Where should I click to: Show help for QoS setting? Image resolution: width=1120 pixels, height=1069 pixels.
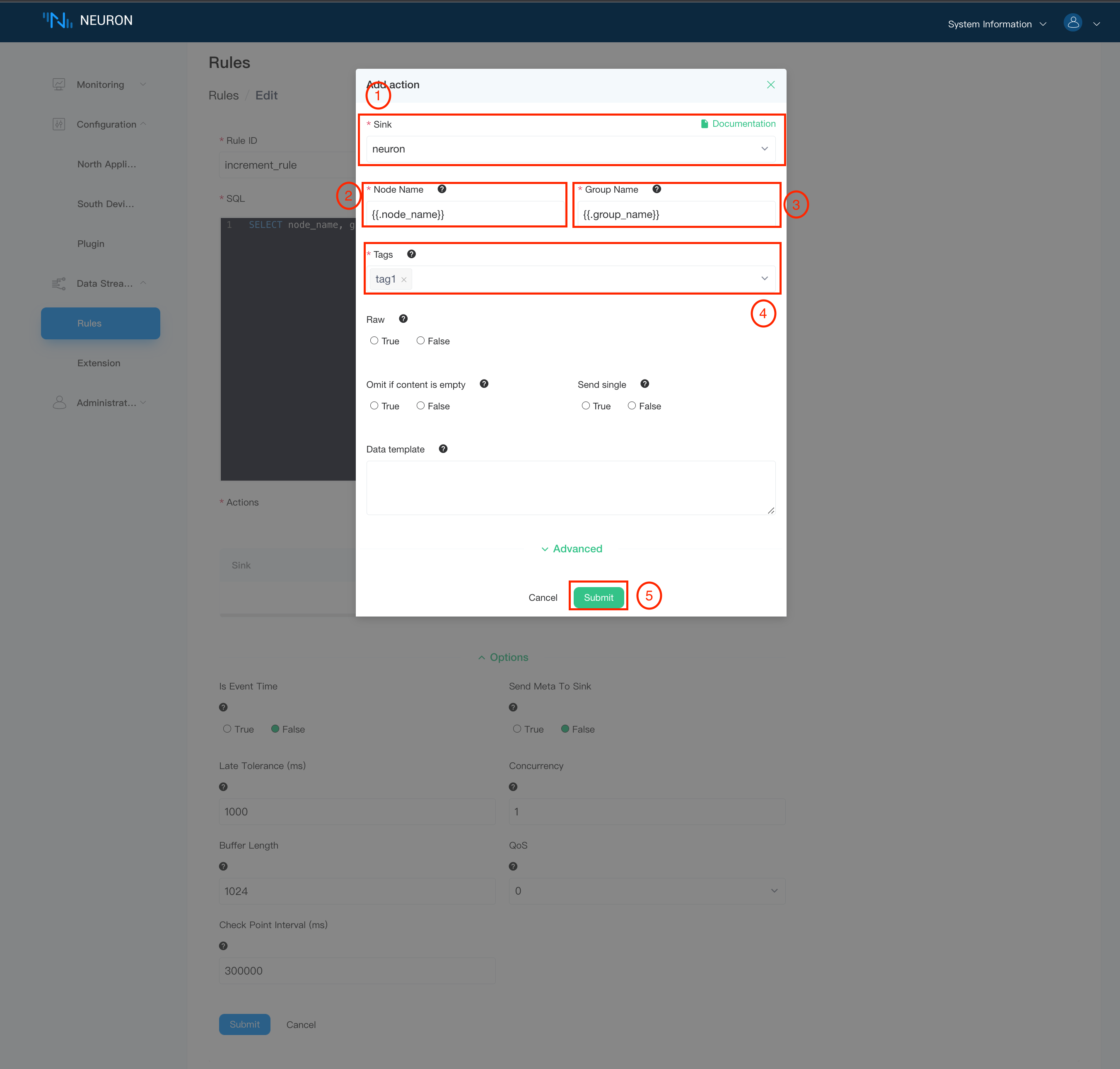(513, 866)
